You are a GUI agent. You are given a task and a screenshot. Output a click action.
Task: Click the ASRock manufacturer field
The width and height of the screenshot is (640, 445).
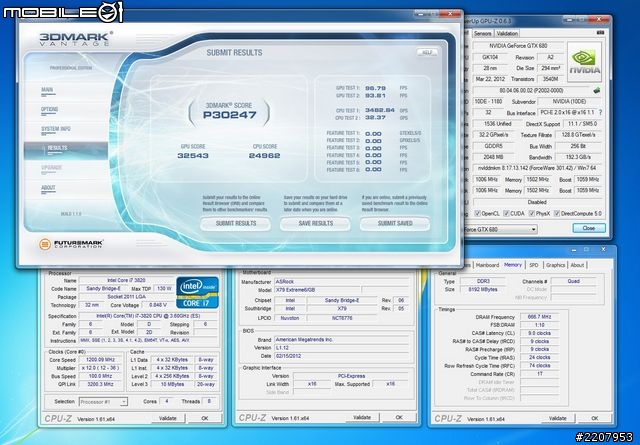[342, 282]
